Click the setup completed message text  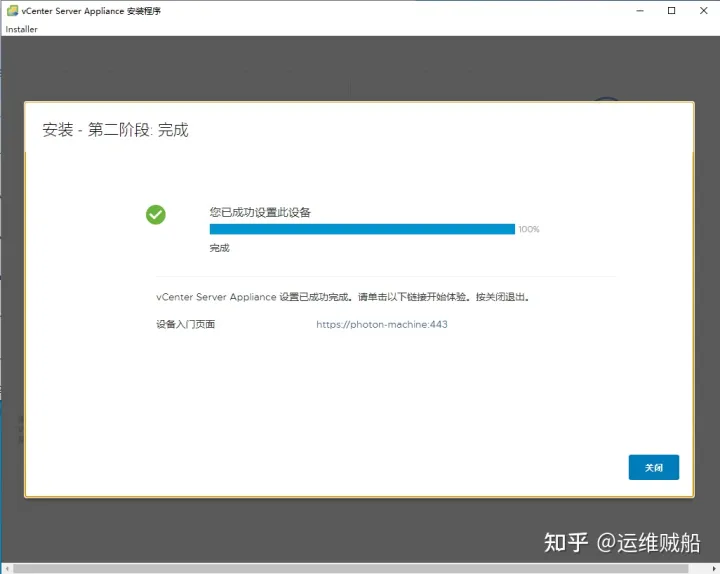tap(342, 297)
